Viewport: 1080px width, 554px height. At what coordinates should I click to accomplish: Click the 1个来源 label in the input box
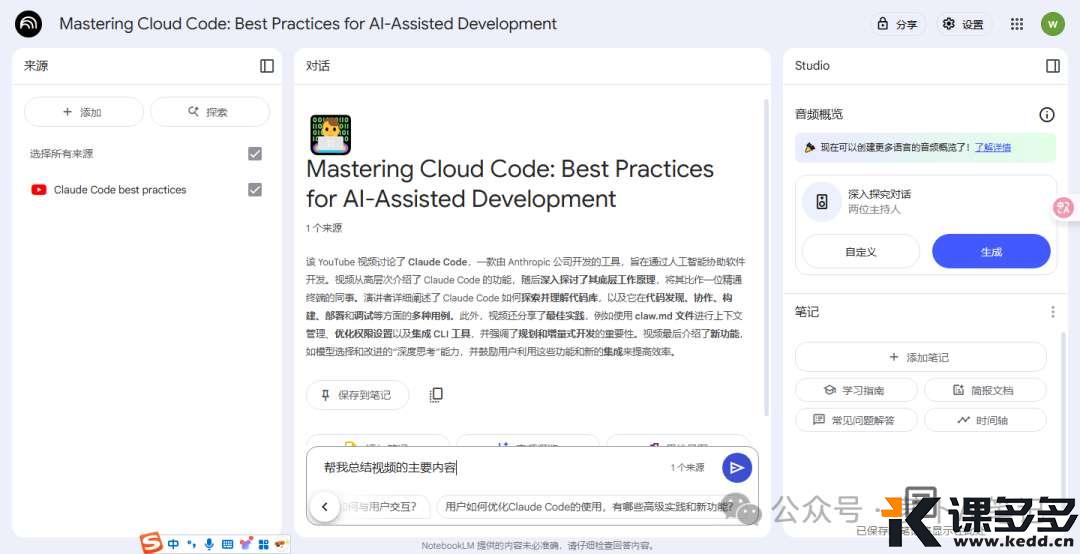tap(687, 468)
